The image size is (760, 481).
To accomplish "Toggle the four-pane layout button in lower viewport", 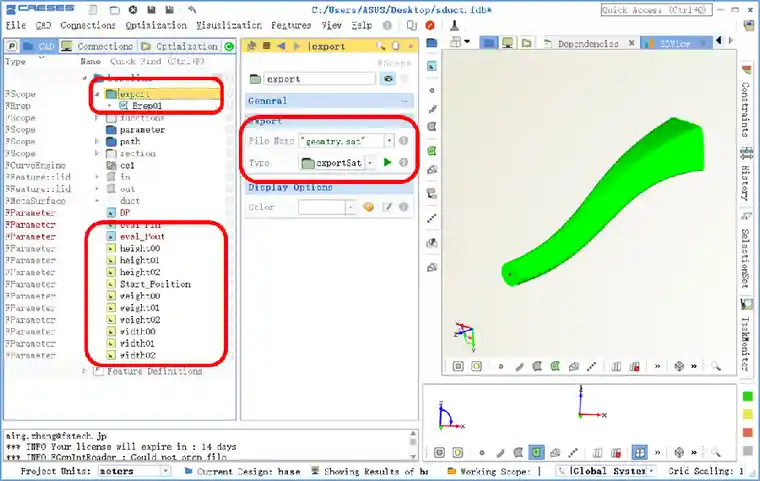I will (x=640, y=453).
